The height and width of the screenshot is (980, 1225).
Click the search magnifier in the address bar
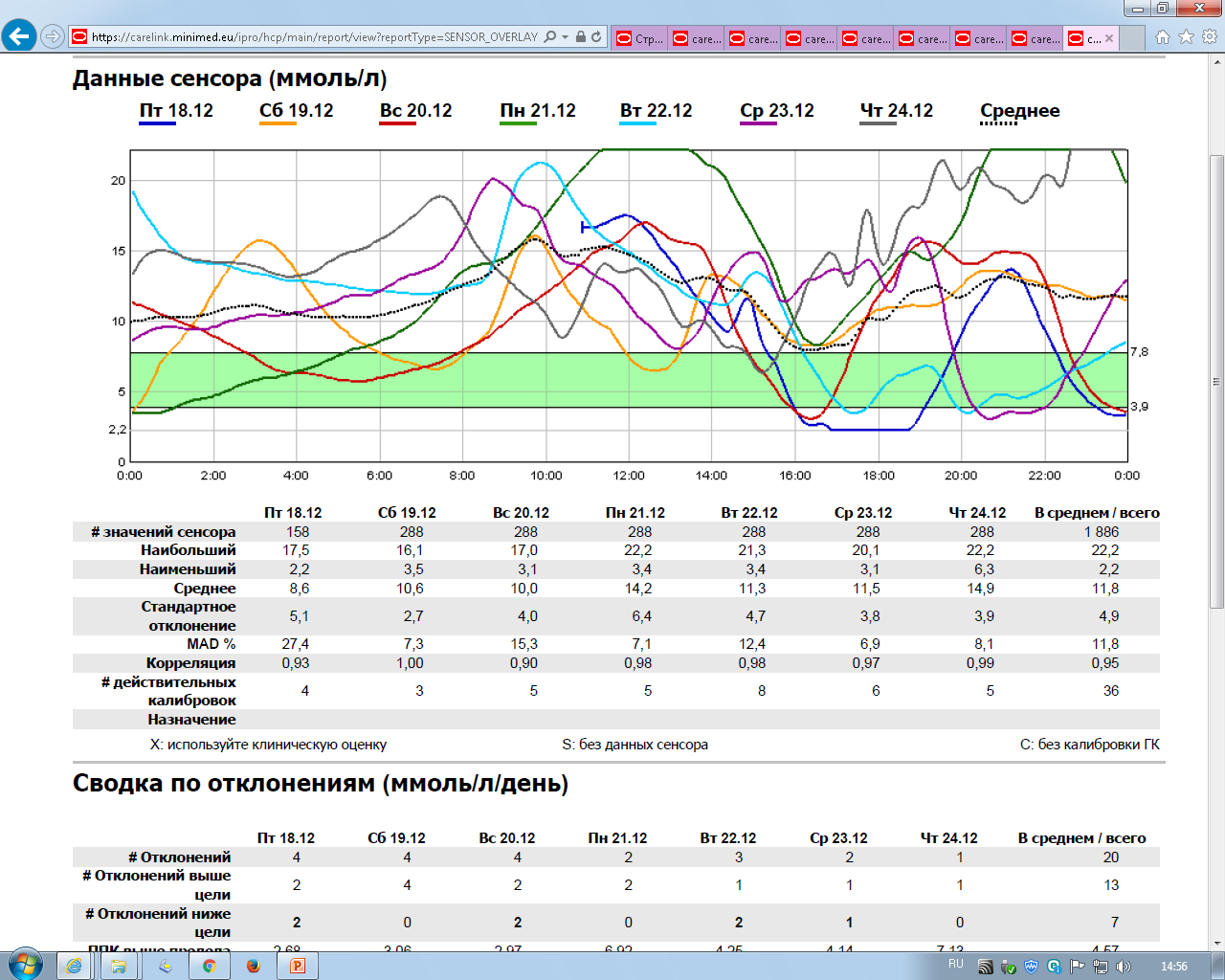[550, 37]
